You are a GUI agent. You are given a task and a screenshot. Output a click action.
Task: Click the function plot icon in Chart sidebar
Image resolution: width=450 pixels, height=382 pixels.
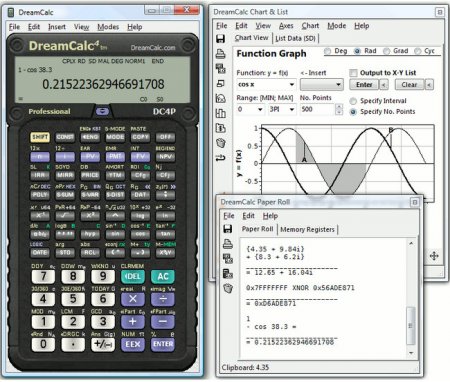pos(220,98)
